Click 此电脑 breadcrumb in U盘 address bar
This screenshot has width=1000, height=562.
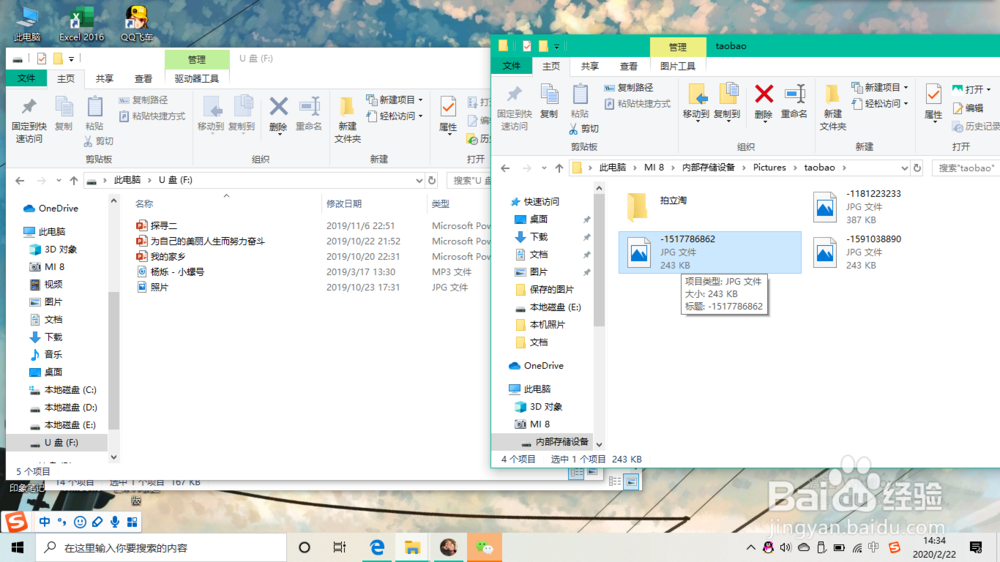[127, 181]
